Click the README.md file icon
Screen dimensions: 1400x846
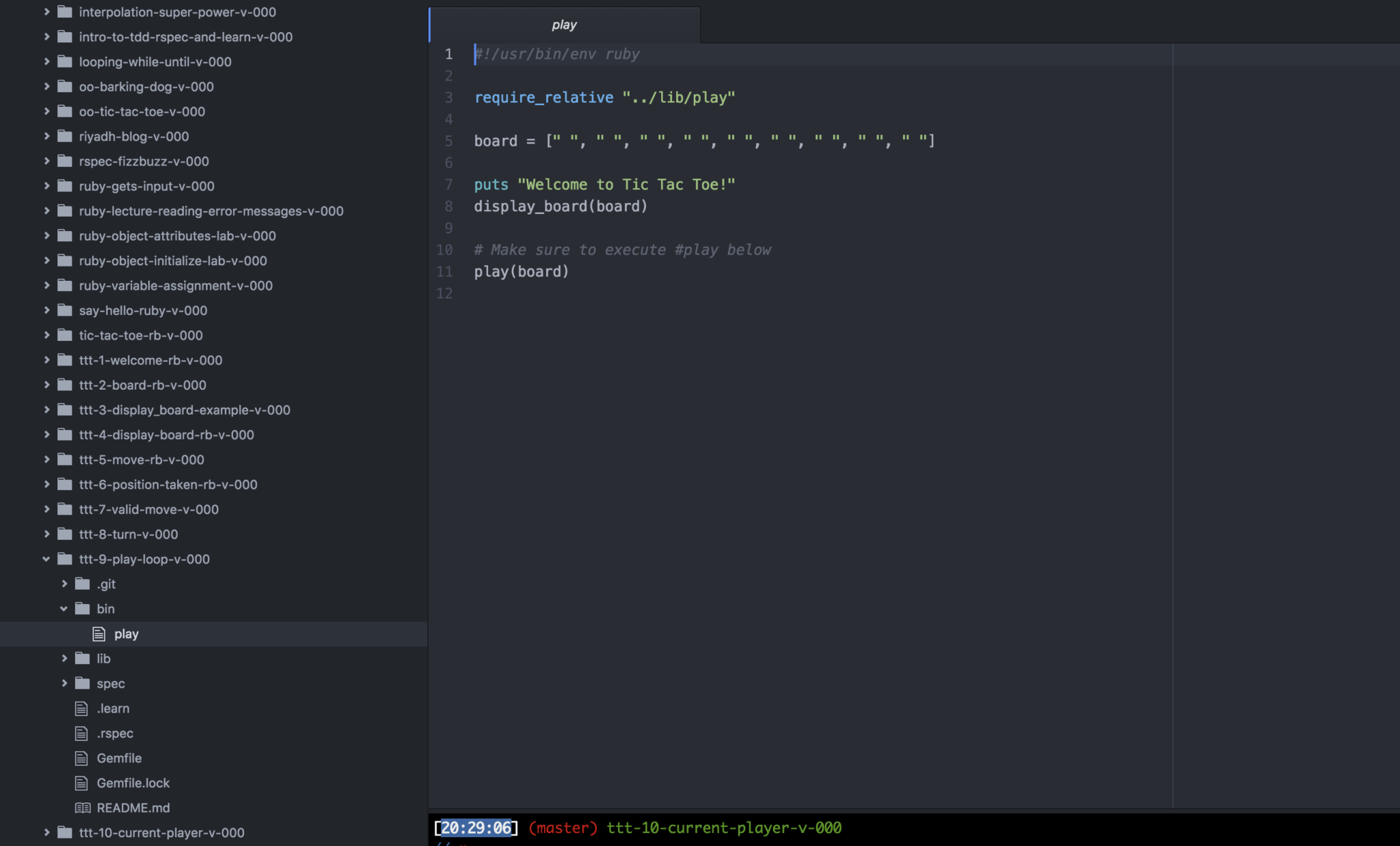coord(81,807)
